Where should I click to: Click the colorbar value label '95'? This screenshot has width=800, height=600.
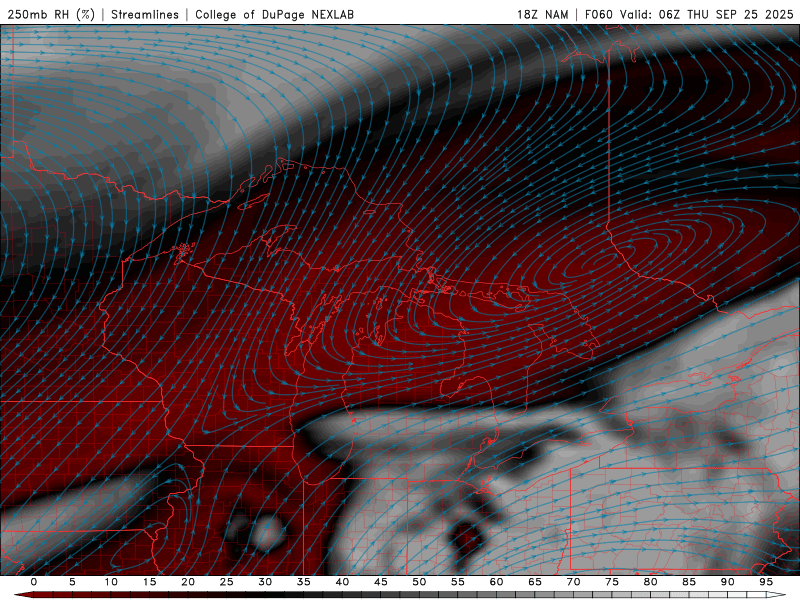[766, 582]
